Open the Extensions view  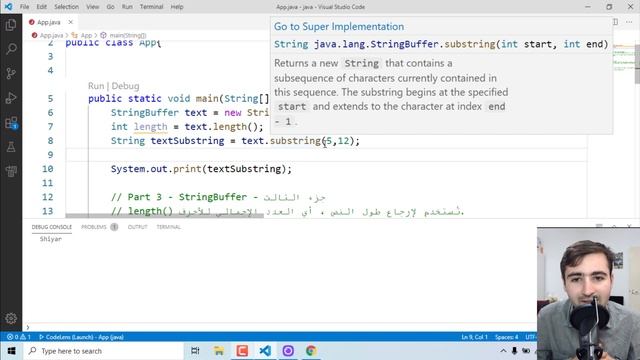(x=11, y=122)
